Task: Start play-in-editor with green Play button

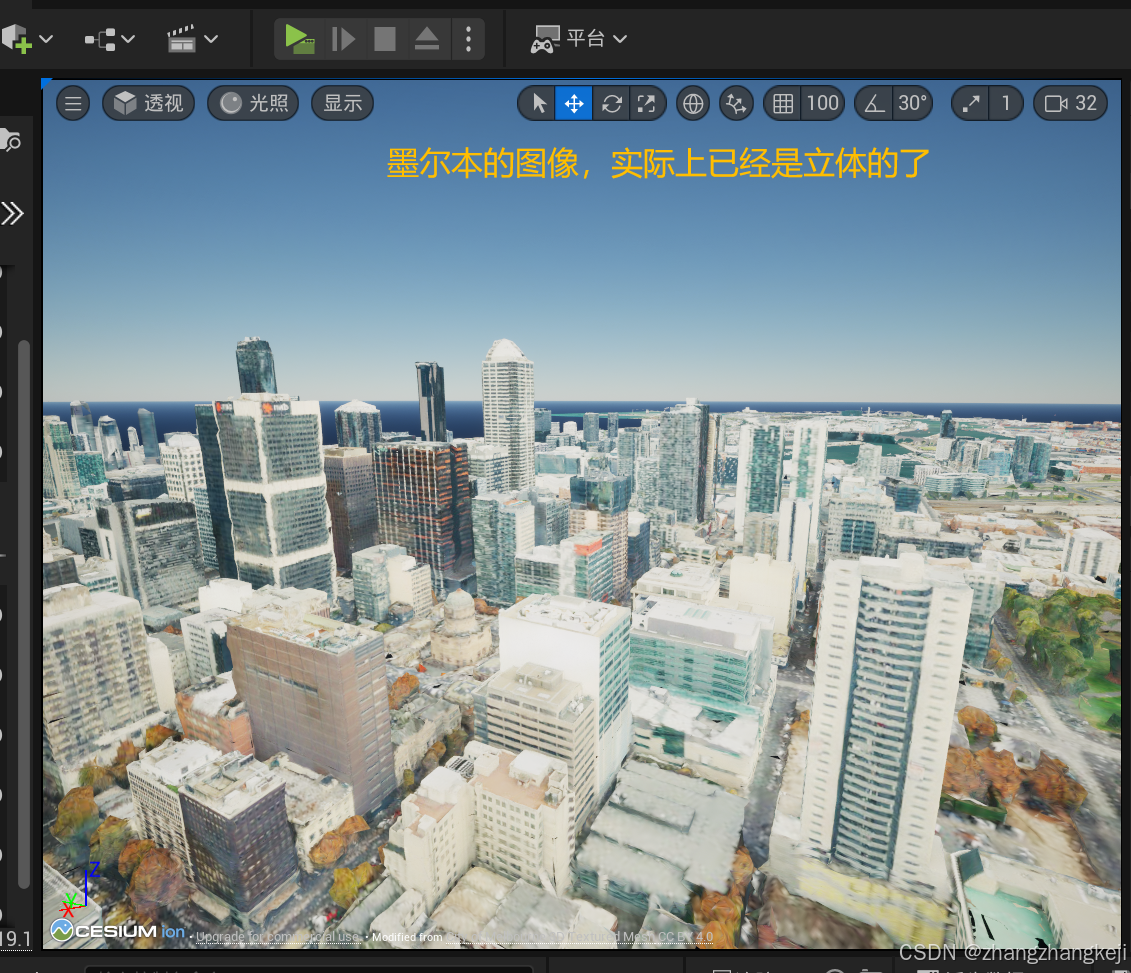Action: [299, 39]
